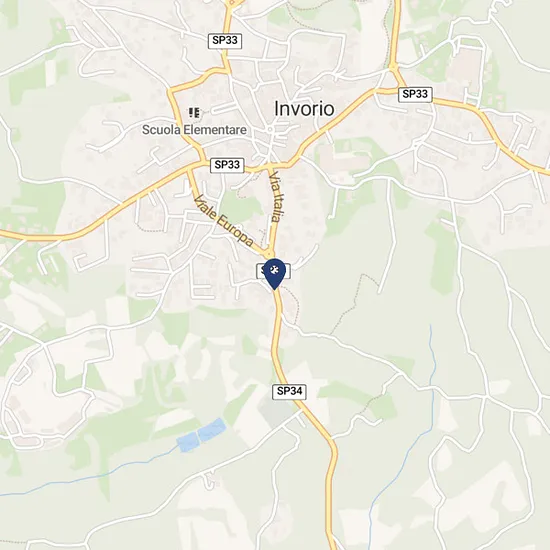
Task: Select the gray area beside the SP34 shield
Action: (x=275, y=411)
